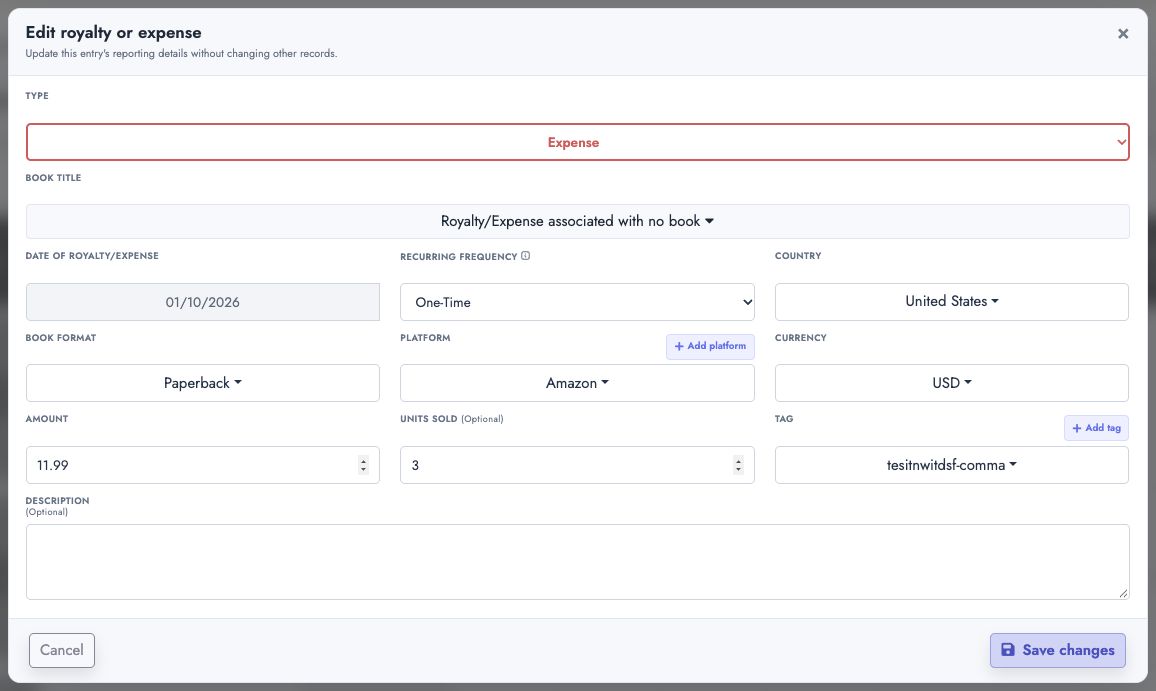Screen dimensions: 1156x691
Task: Open the Currency dropdown showing USD
Action: coord(952,383)
